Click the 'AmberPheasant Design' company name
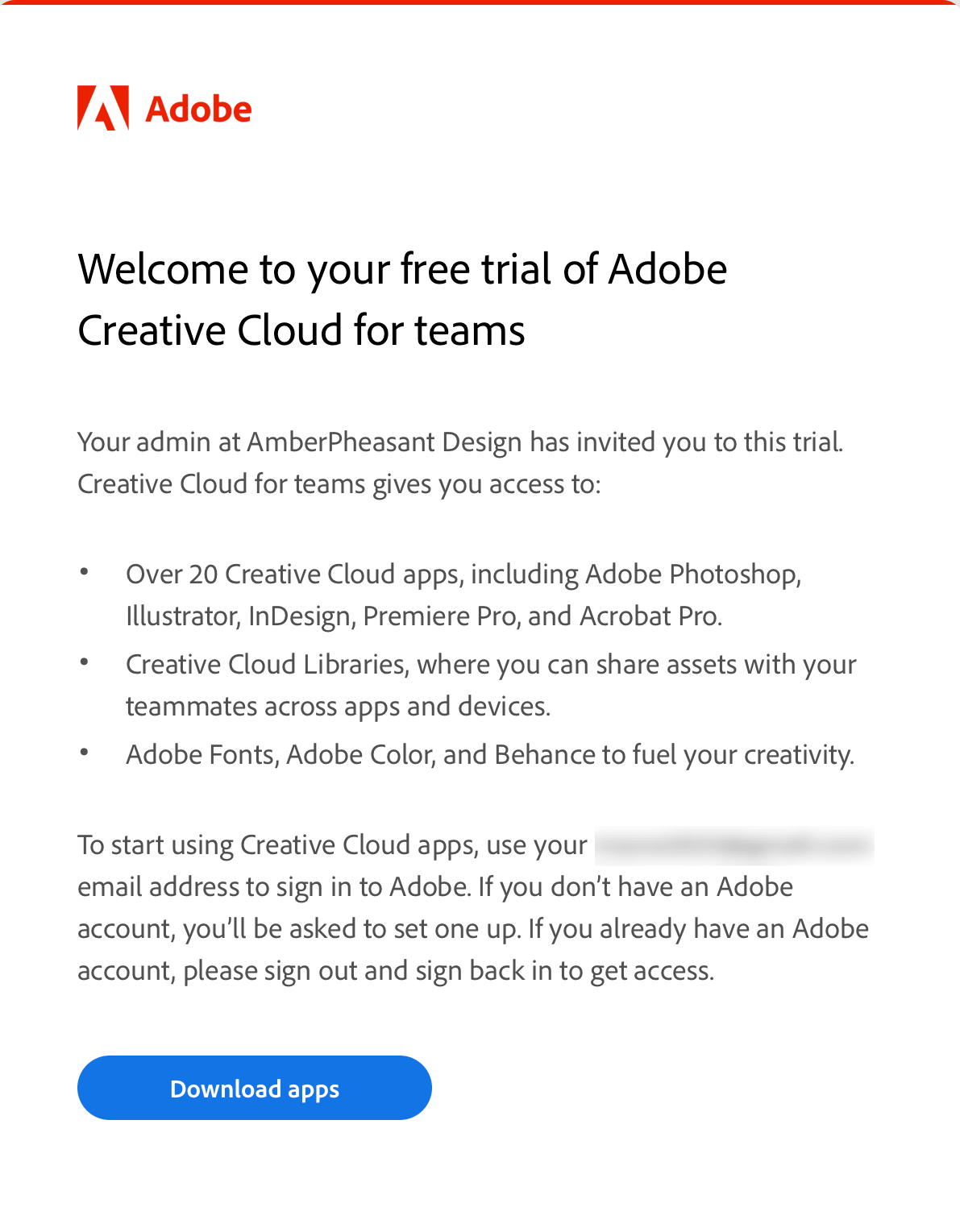The height and width of the screenshot is (1232, 960). pyautogui.click(x=384, y=442)
